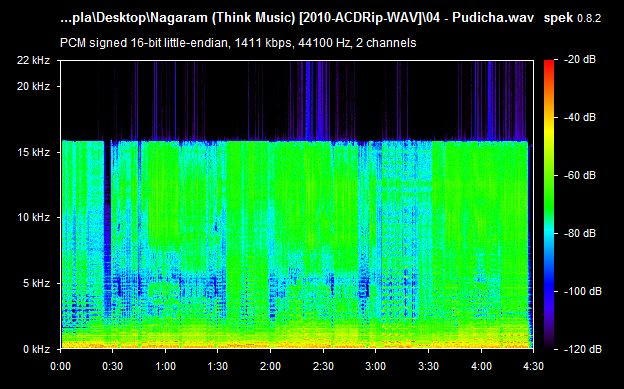Click the -60 dB green color scale level
The image size is (624, 389).
(x=580, y=175)
